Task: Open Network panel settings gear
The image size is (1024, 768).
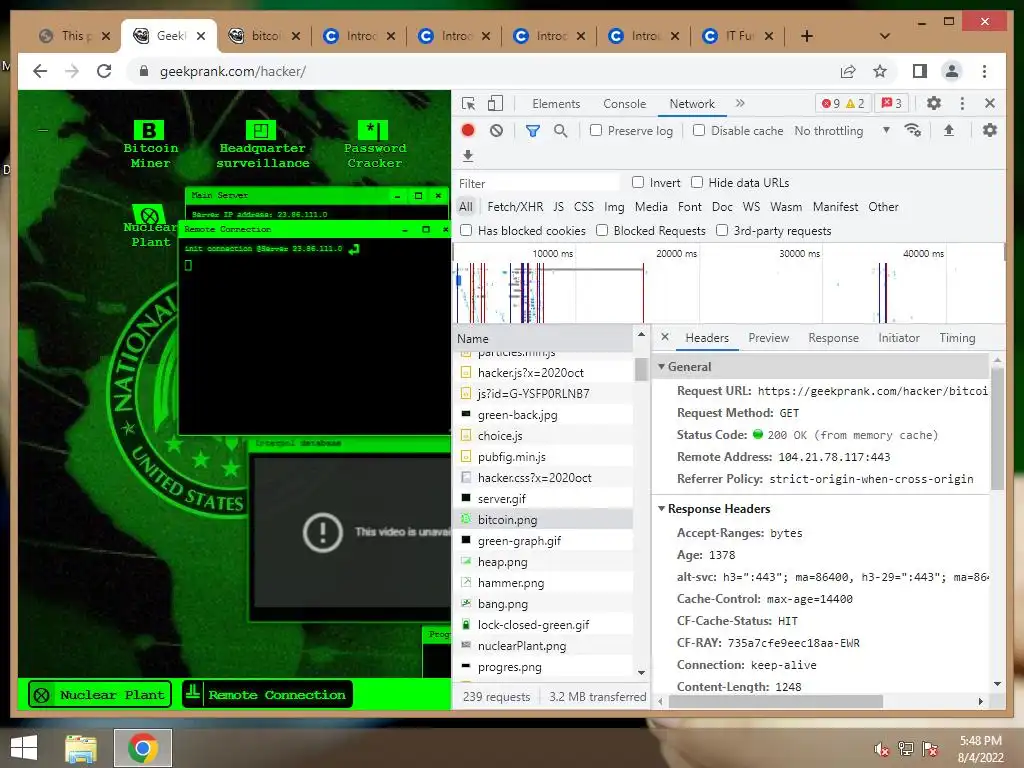Action: pyautogui.click(x=990, y=130)
